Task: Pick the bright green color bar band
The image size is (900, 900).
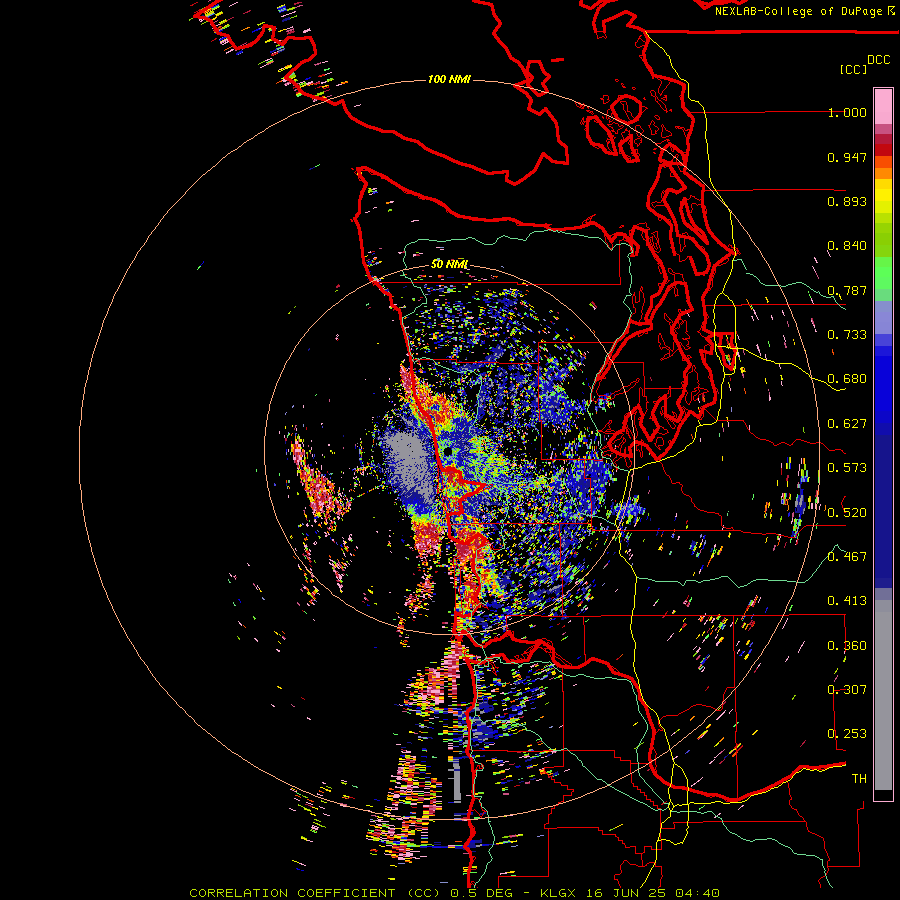Action: click(883, 273)
